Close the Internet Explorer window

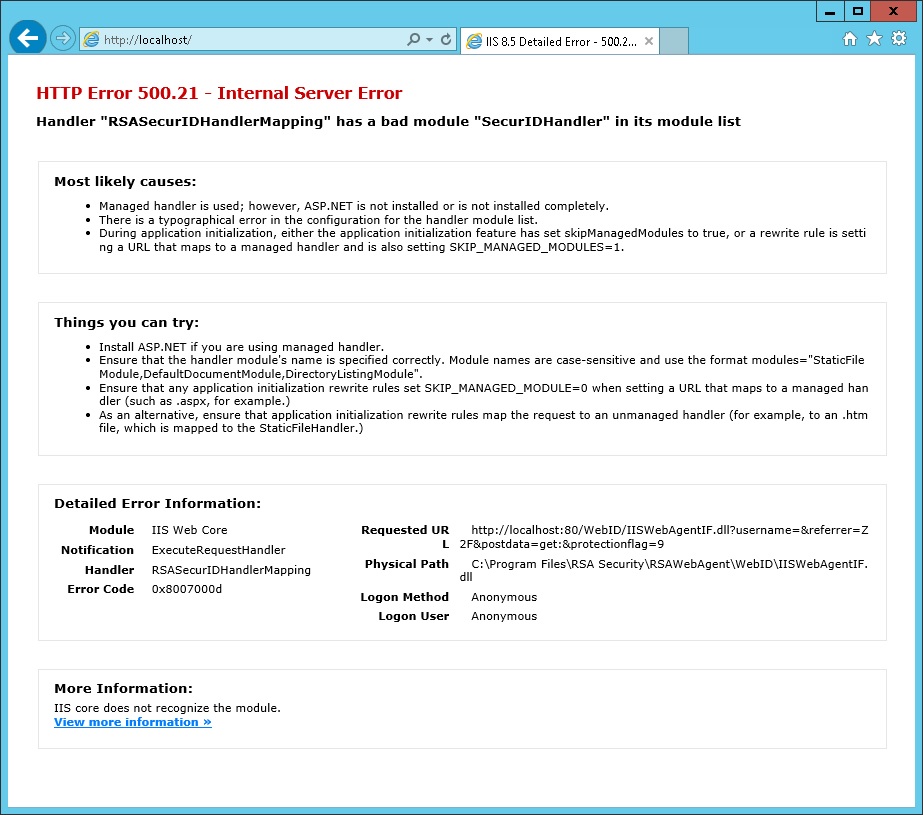893,10
